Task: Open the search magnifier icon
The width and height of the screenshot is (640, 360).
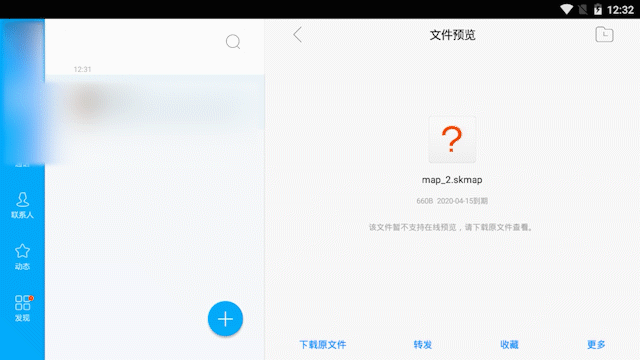Action: point(233,42)
